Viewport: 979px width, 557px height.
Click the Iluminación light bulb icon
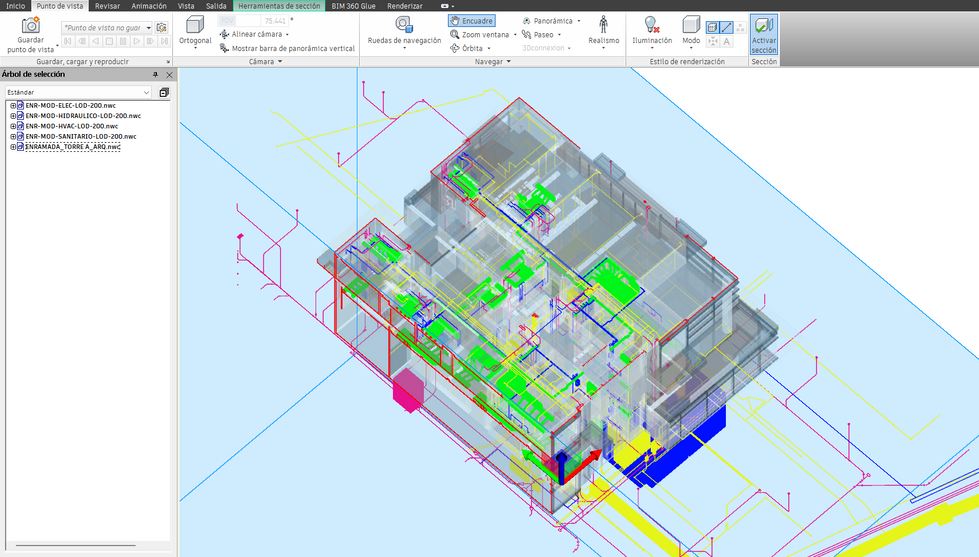(651, 24)
